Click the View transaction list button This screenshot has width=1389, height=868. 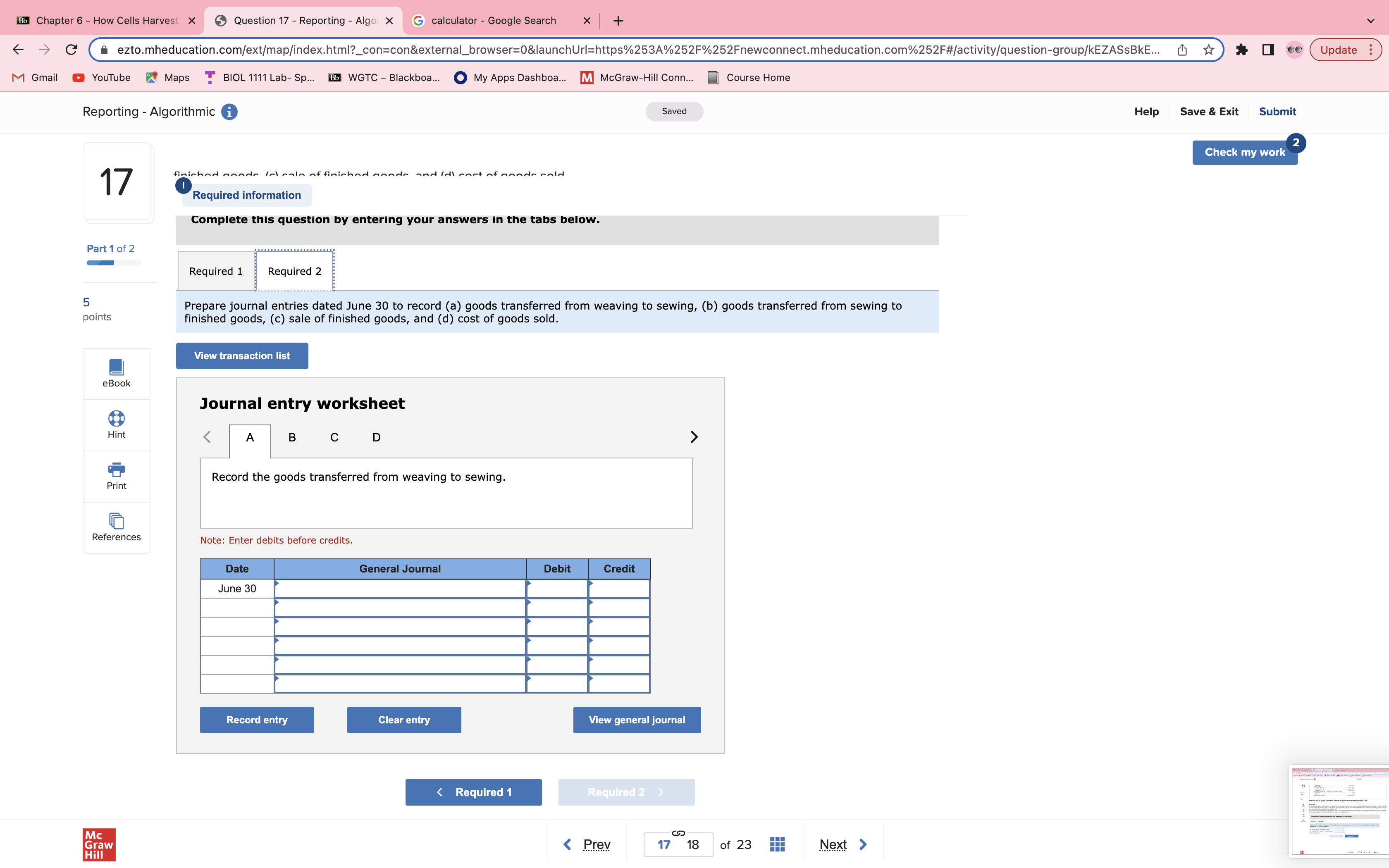[x=242, y=355]
